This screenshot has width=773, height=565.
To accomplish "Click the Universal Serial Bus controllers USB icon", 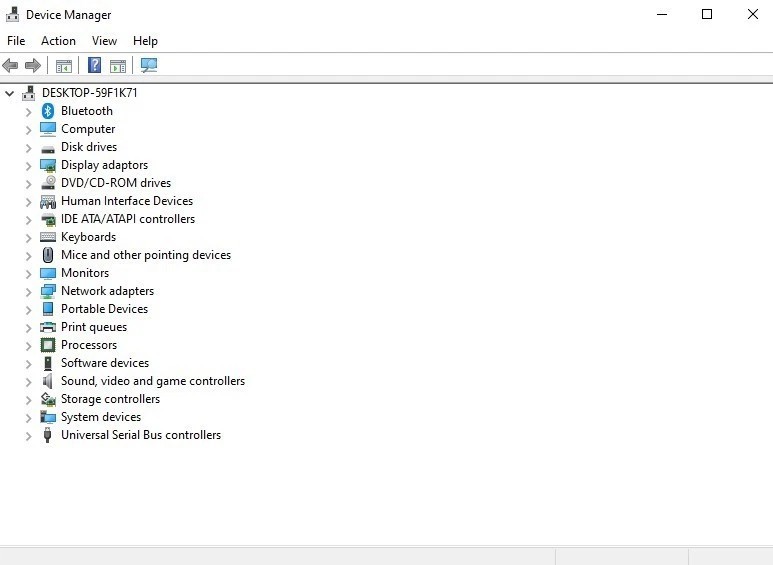I will click(x=47, y=435).
